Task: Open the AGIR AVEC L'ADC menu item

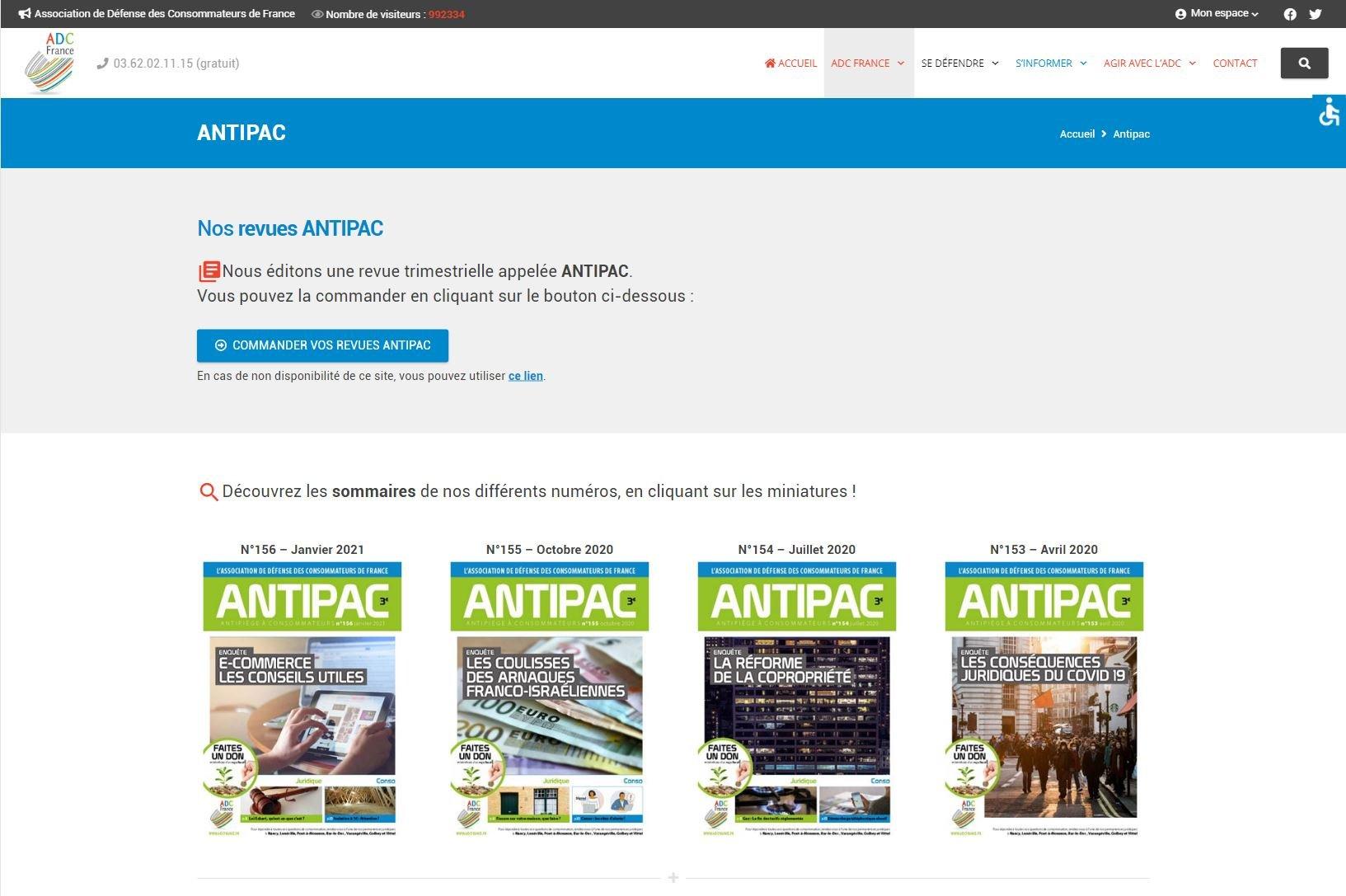Action: point(1142,63)
